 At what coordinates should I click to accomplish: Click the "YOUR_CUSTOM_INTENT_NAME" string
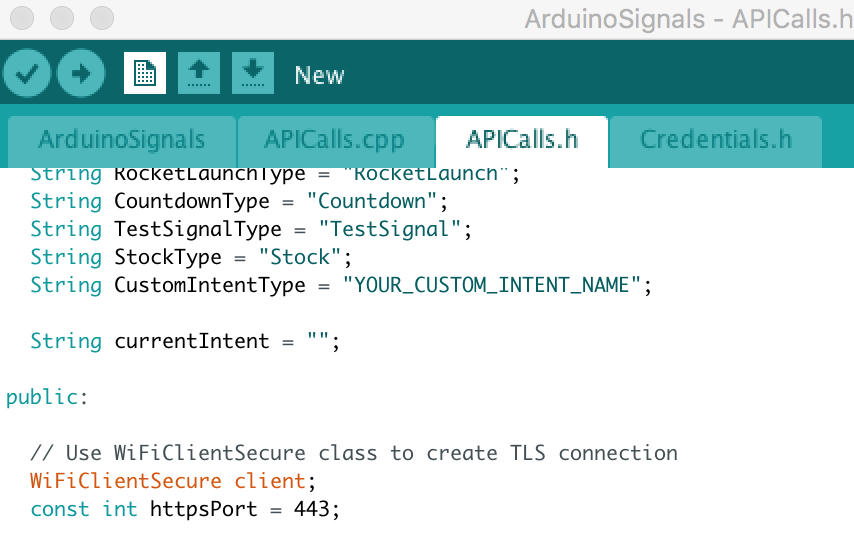pyautogui.click(x=492, y=285)
